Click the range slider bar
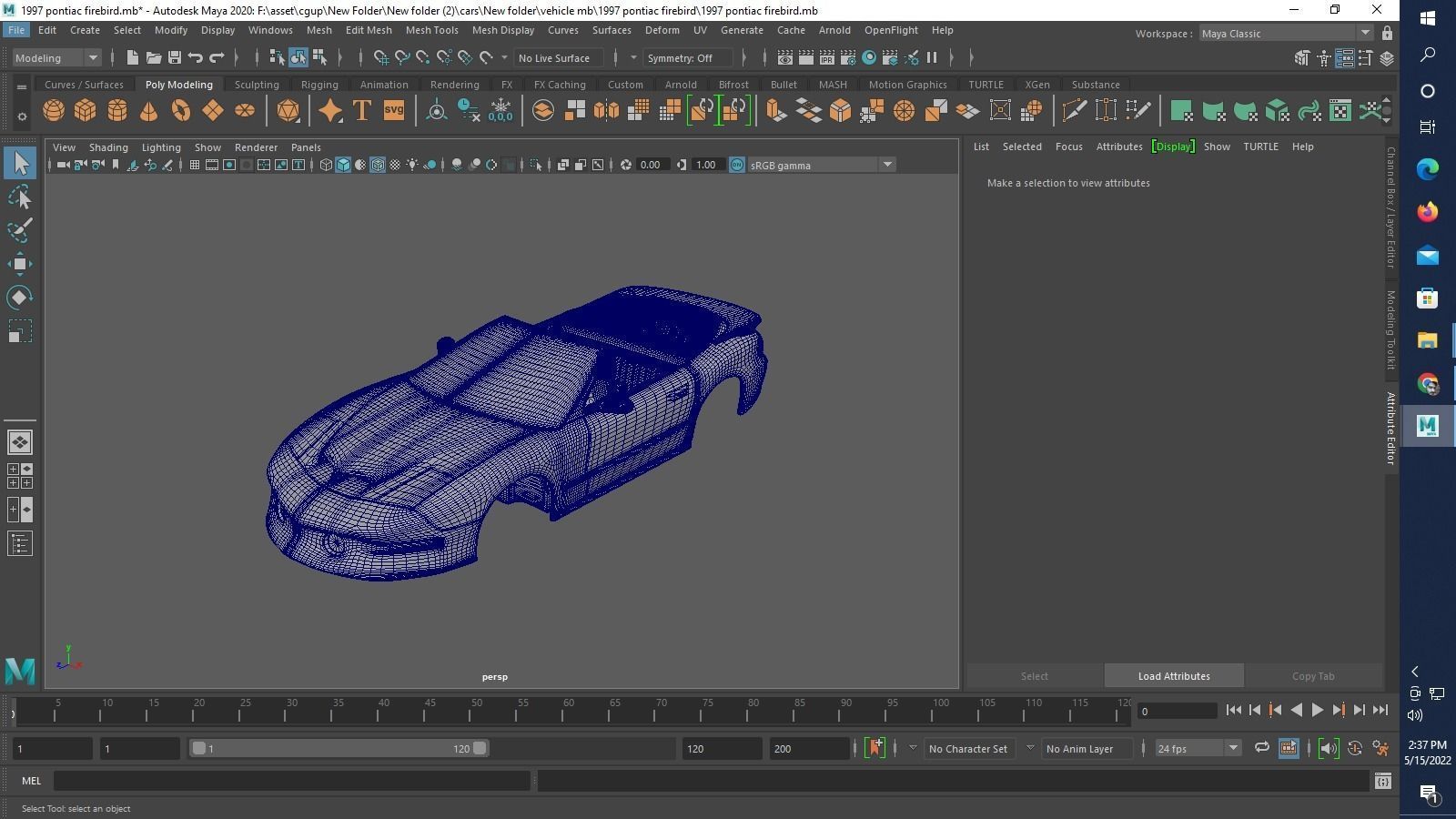 [x=339, y=748]
